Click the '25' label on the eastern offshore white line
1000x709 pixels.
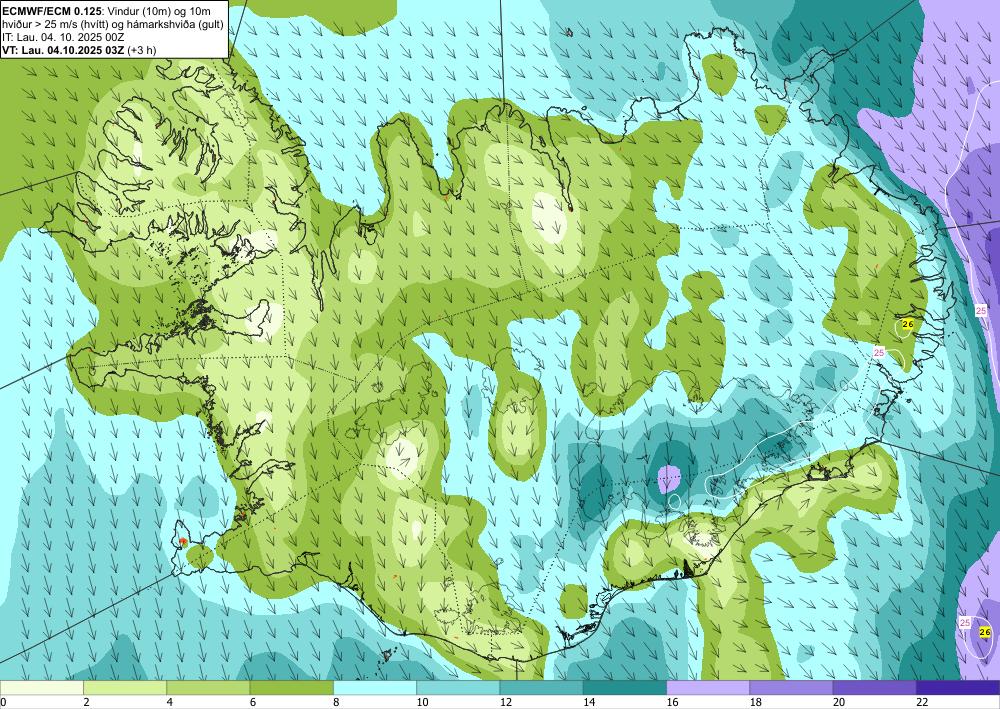[x=981, y=311]
